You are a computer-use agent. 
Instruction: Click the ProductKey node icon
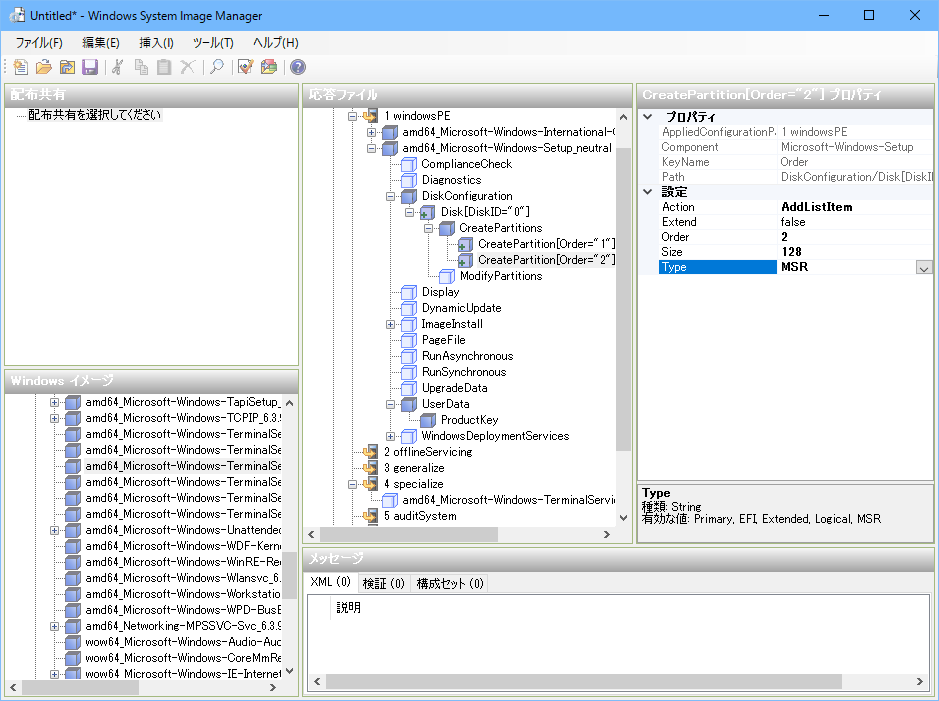click(428, 420)
